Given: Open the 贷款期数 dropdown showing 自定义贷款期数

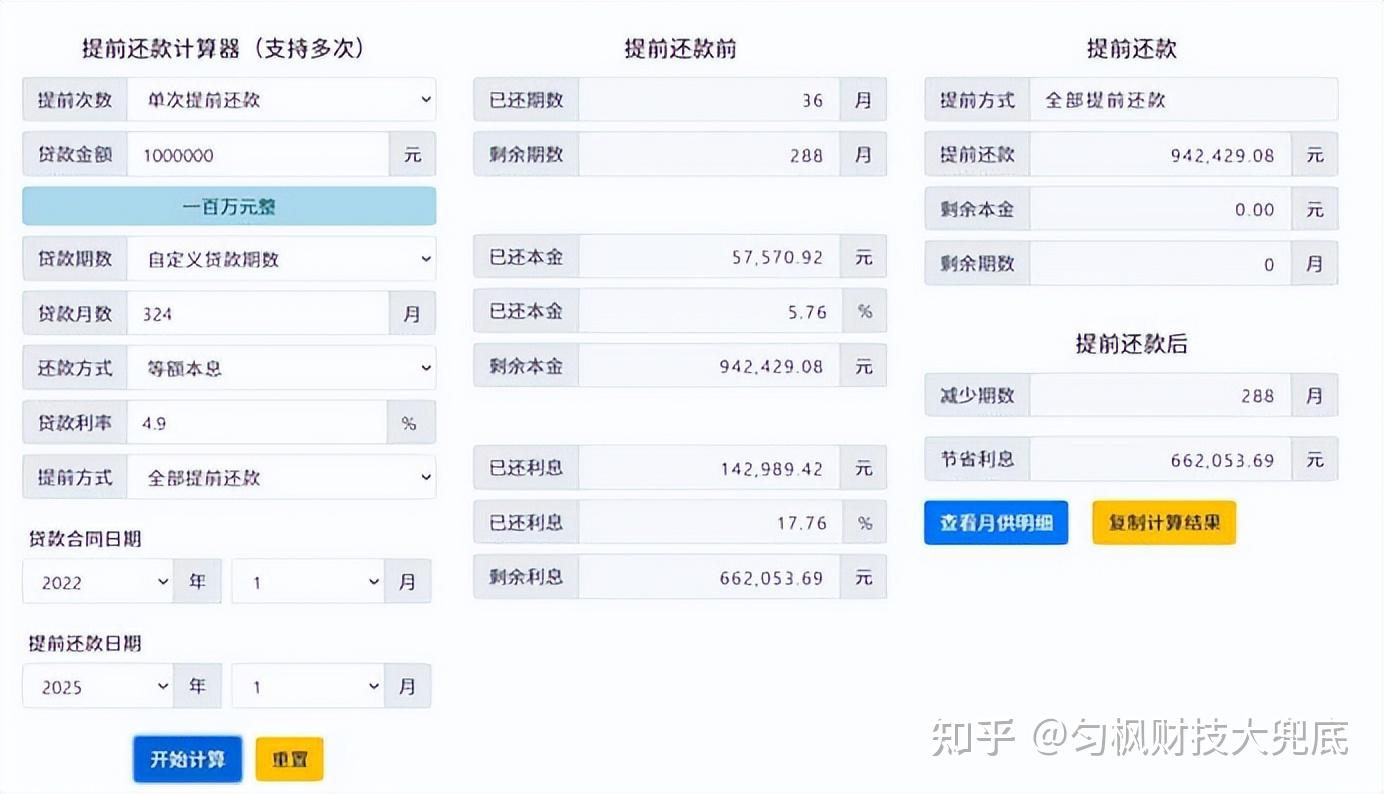Looking at the screenshot, I should pyautogui.click(x=281, y=259).
